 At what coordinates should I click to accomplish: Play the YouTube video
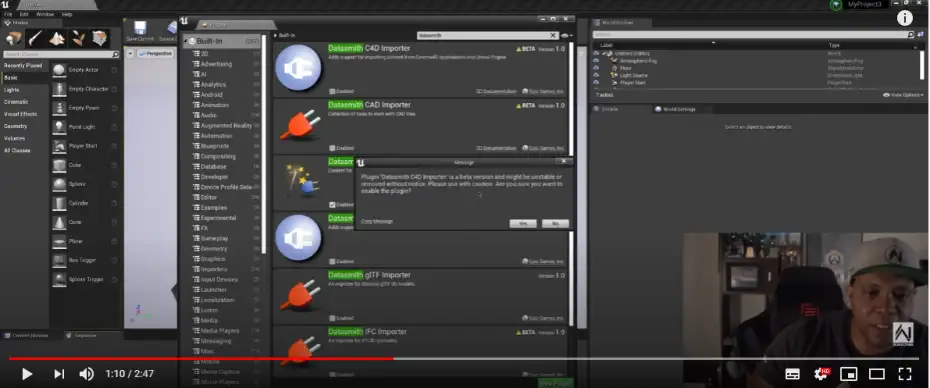coord(27,374)
